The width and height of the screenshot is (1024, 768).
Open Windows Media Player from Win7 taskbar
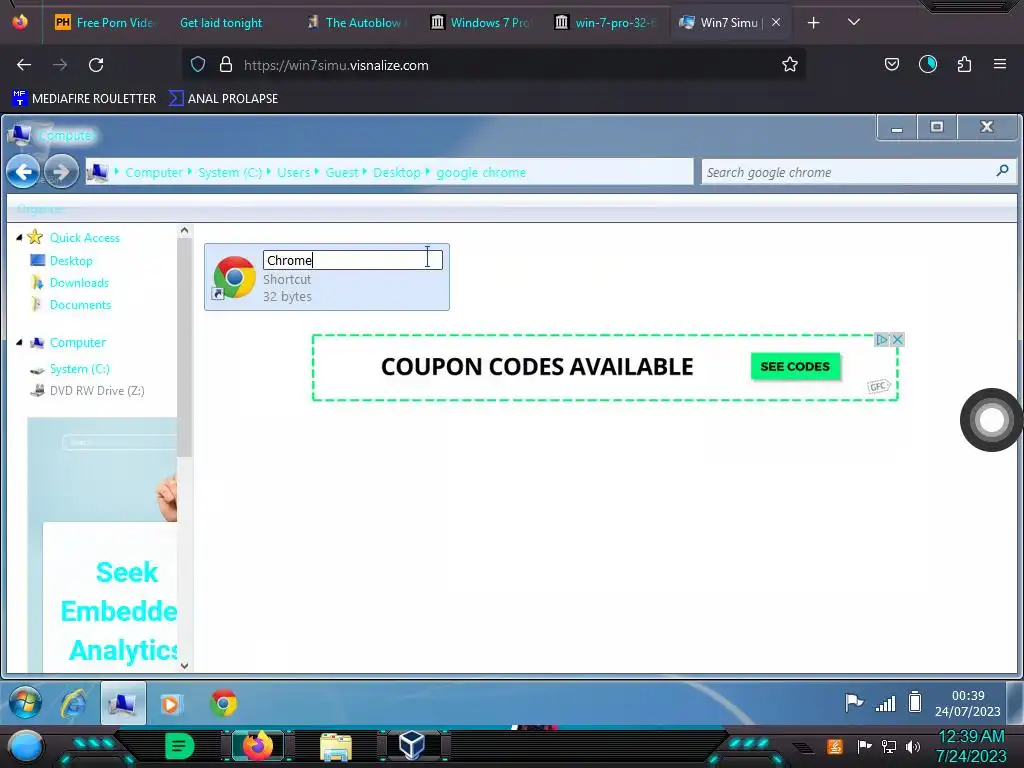170,703
